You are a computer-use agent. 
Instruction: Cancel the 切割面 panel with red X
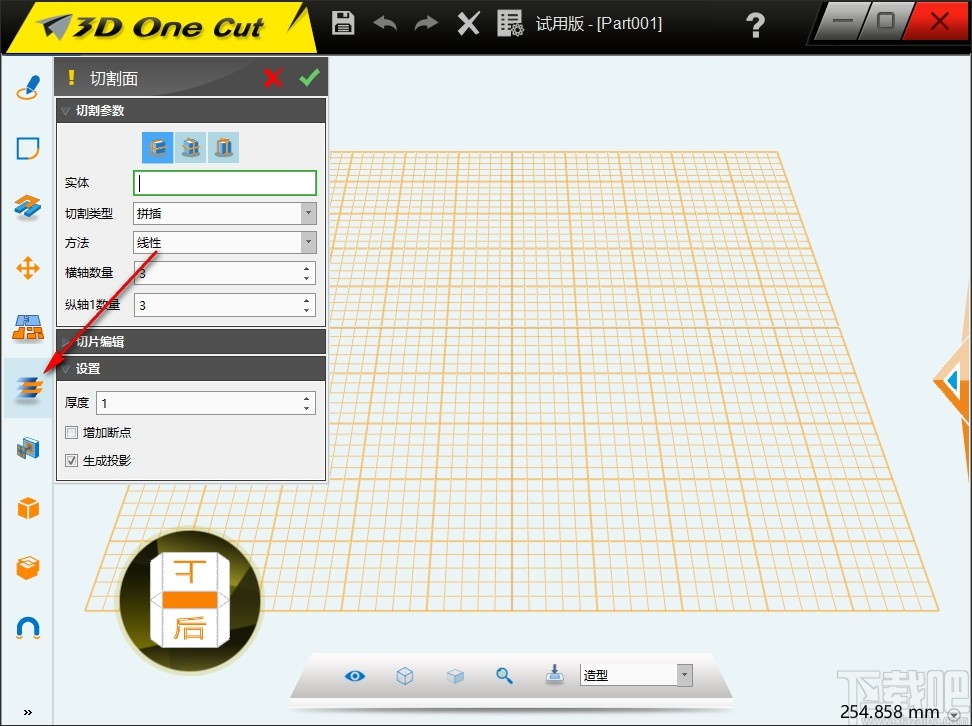pos(273,78)
